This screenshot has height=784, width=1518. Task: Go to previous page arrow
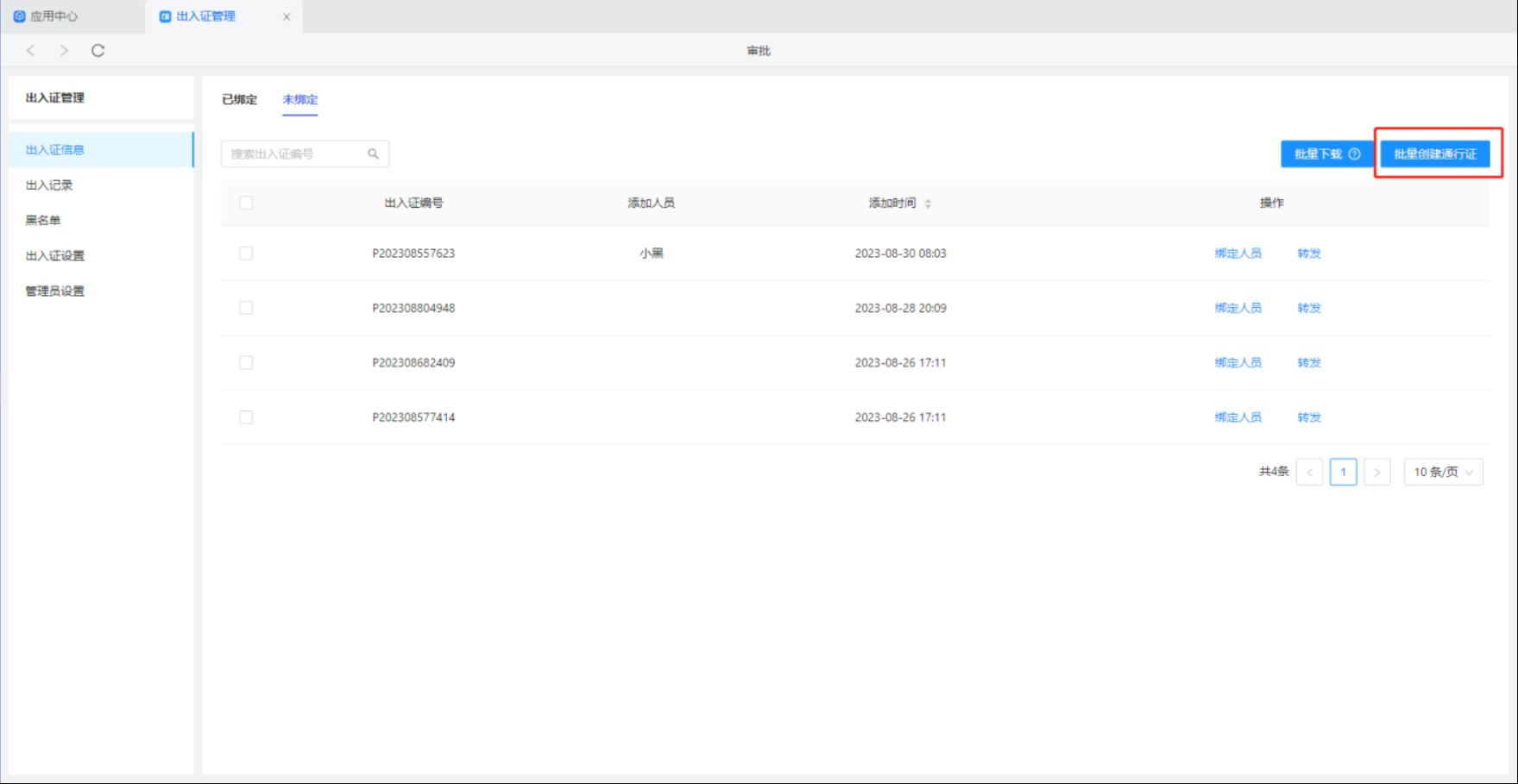point(1309,472)
